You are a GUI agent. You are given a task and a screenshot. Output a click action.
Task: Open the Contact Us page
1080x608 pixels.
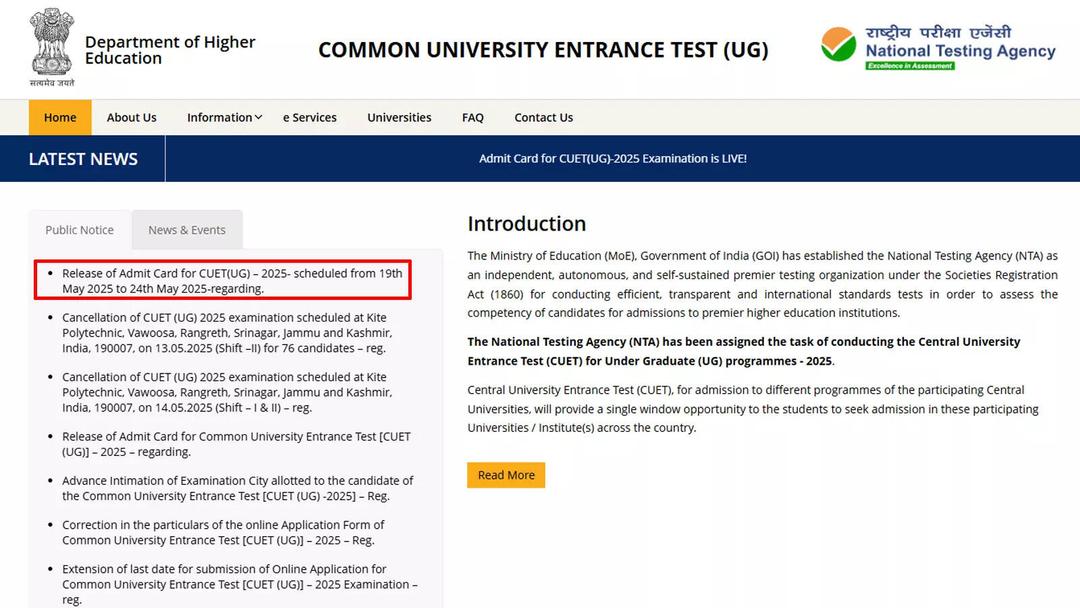pyautogui.click(x=543, y=117)
